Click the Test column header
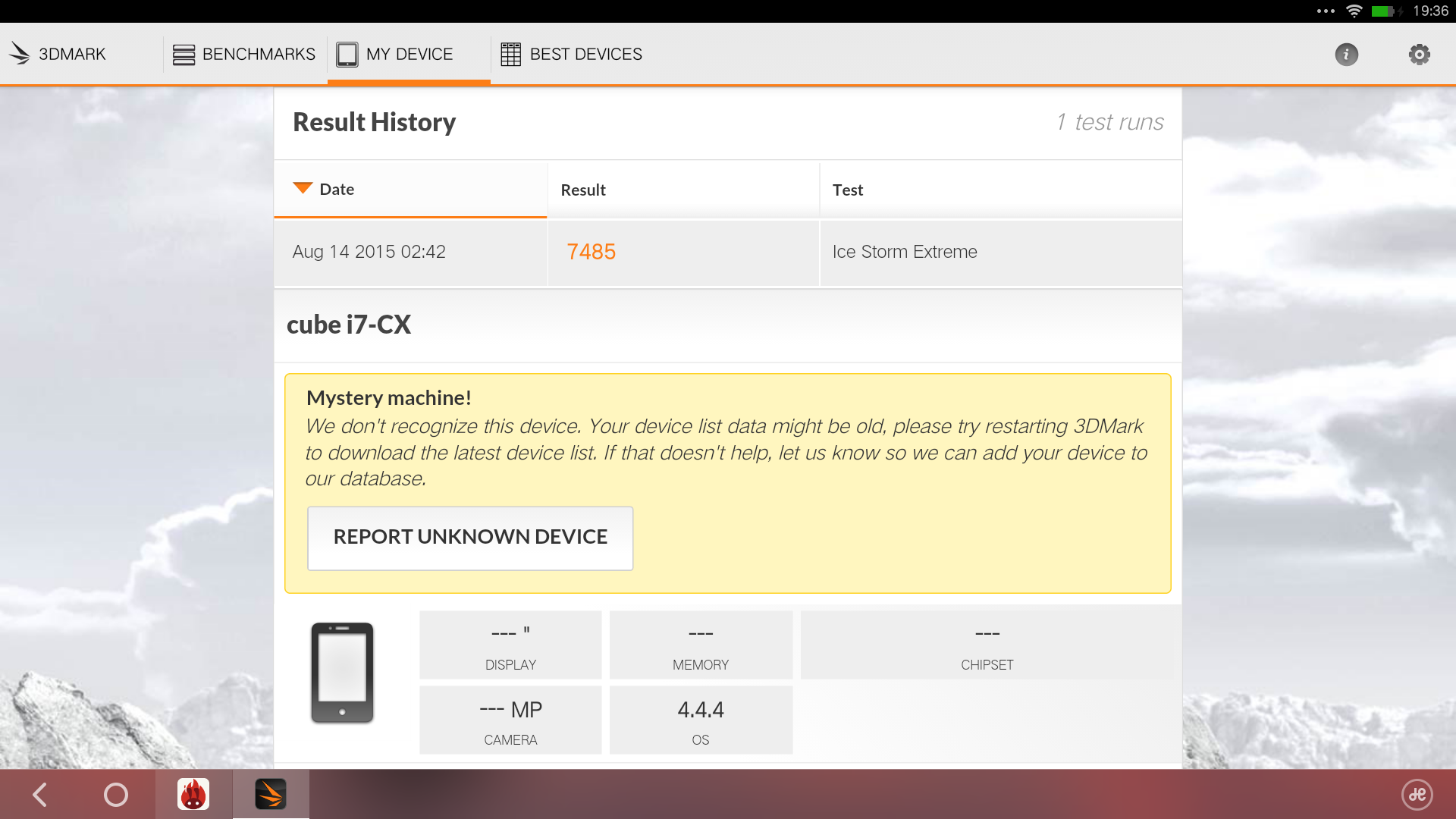 tap(1000, 190)
